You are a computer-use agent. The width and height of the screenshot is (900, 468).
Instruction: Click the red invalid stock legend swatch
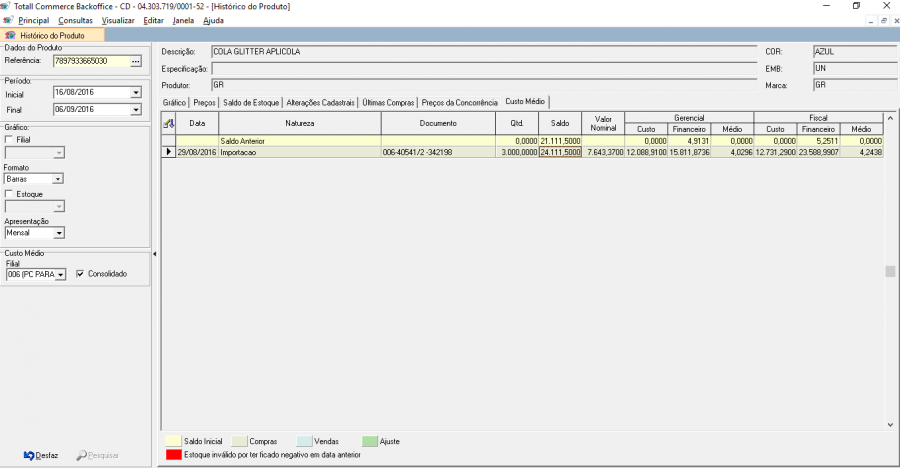[x=173, y=454]
